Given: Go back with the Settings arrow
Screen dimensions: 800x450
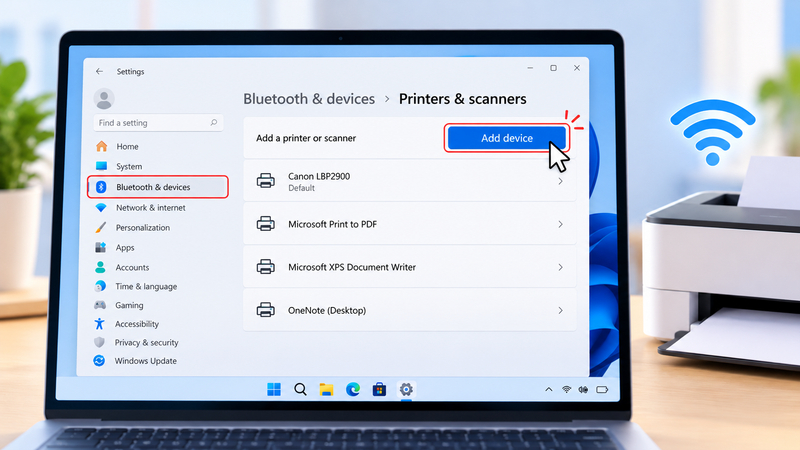Looking at the screenshot, I should [99, 71].
